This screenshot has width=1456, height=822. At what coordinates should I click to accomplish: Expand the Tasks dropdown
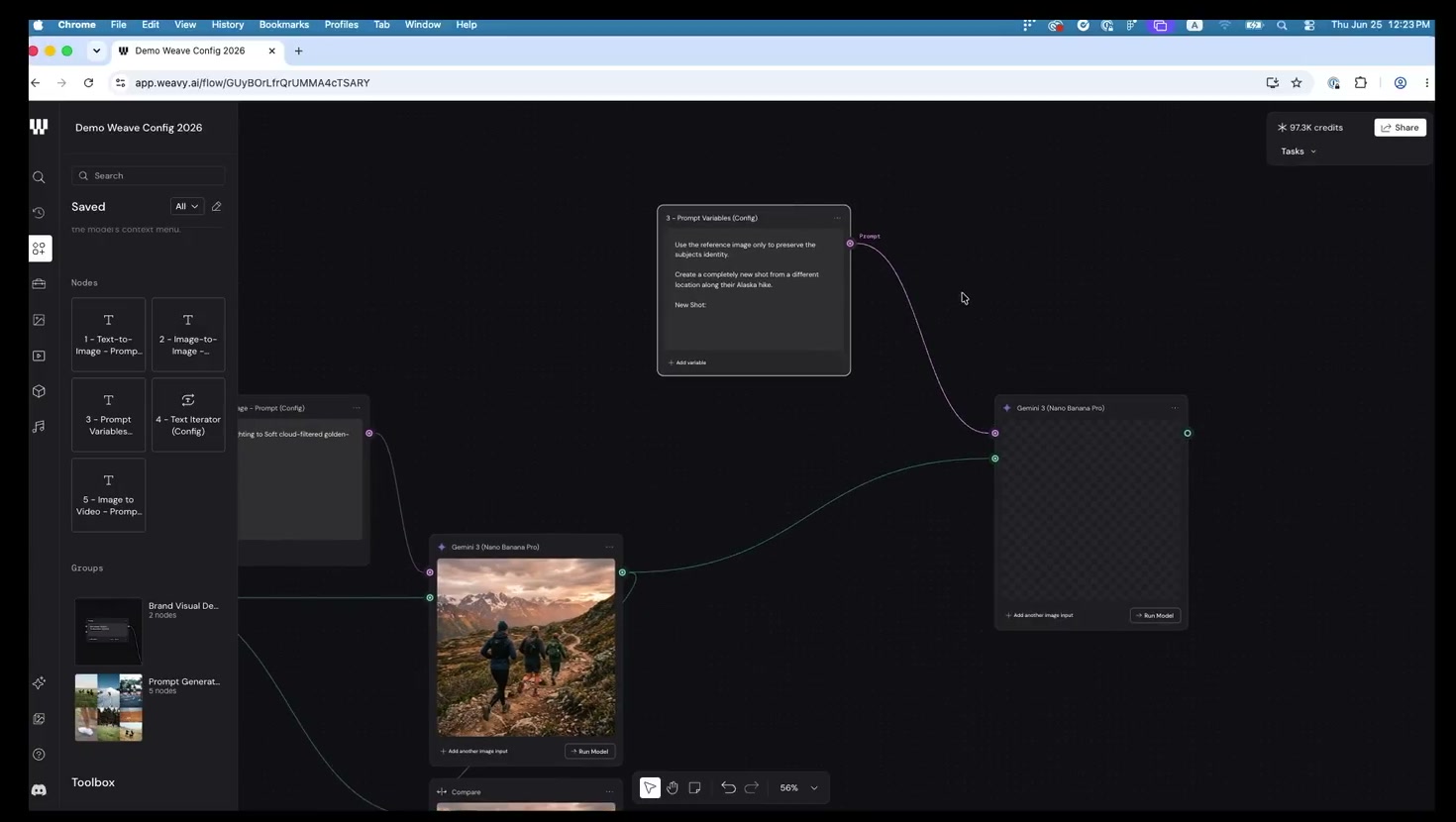coord(1299,152)
